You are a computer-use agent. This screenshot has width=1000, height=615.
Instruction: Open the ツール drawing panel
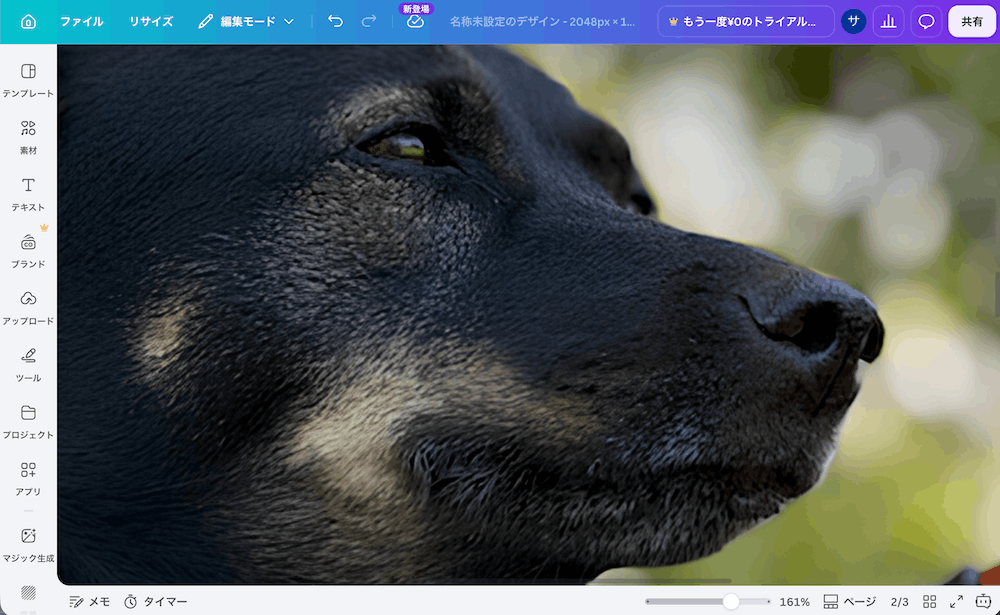click(28, 364)
